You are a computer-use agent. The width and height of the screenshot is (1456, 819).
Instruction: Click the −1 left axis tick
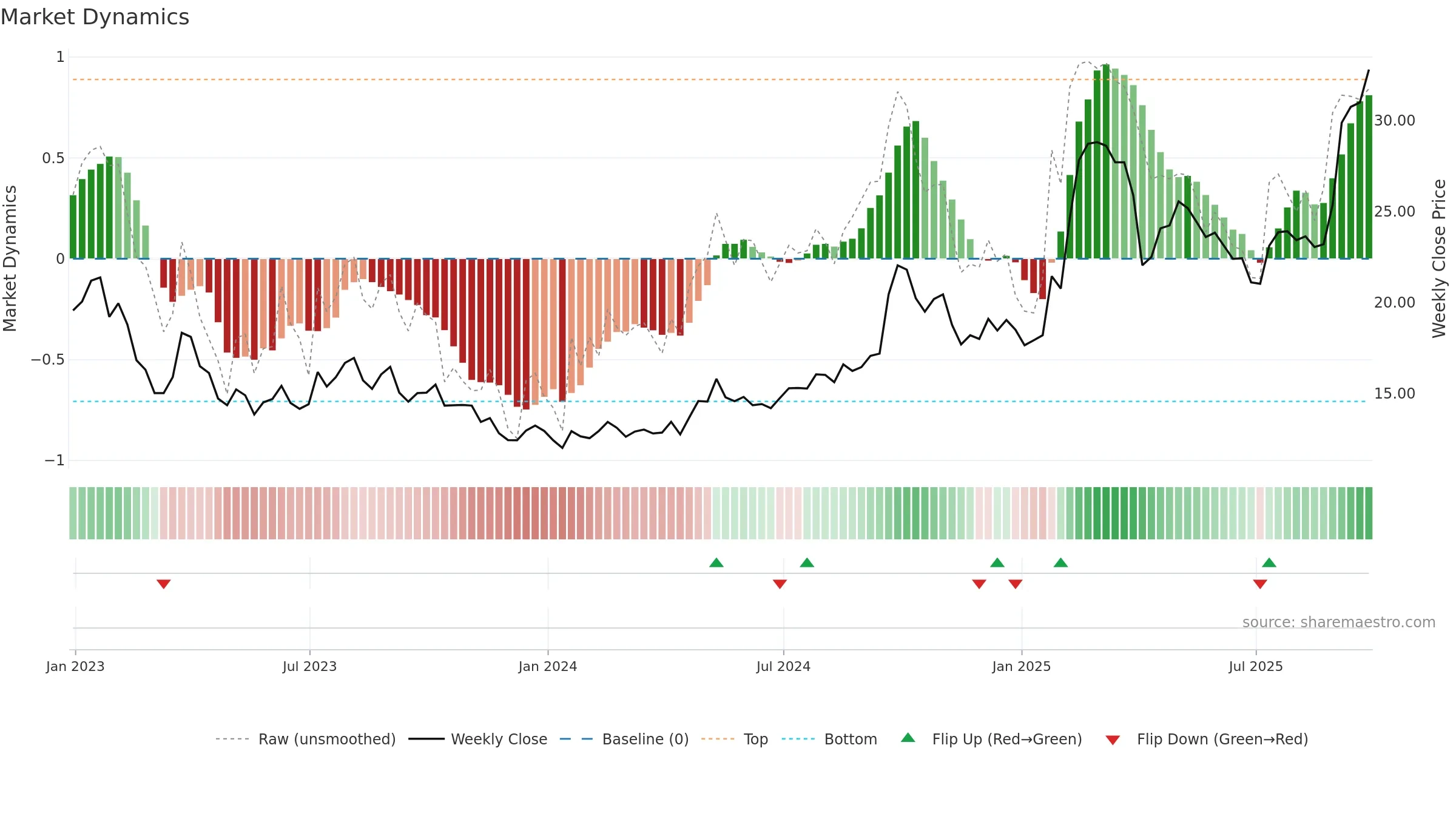click(55, 461)
